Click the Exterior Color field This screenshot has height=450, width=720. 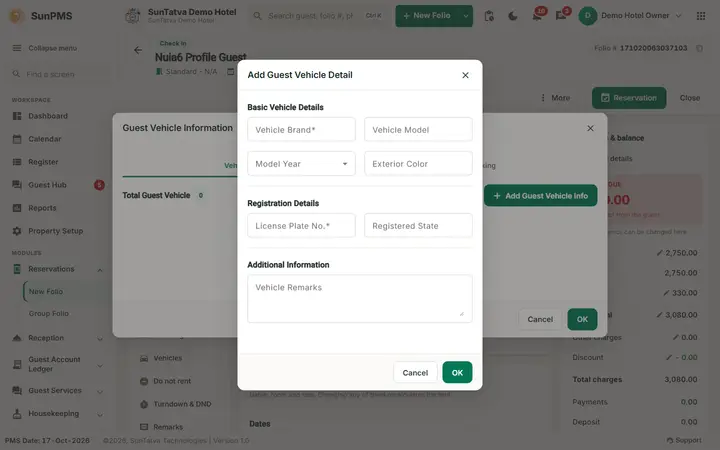[418, 163]
